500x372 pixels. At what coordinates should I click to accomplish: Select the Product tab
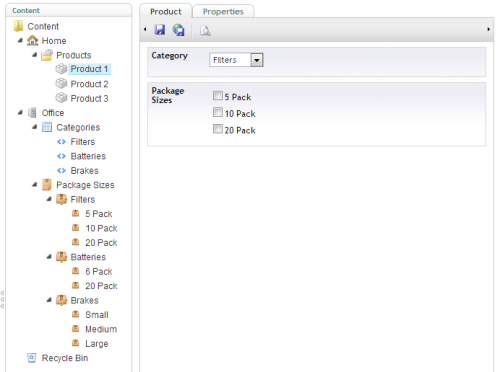click(166, 12)
